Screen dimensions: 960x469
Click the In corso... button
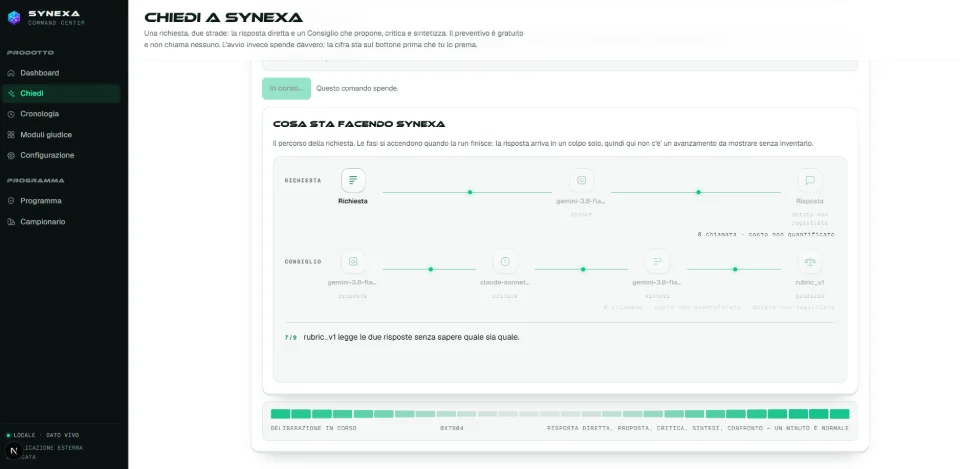[x=287, y=88]
